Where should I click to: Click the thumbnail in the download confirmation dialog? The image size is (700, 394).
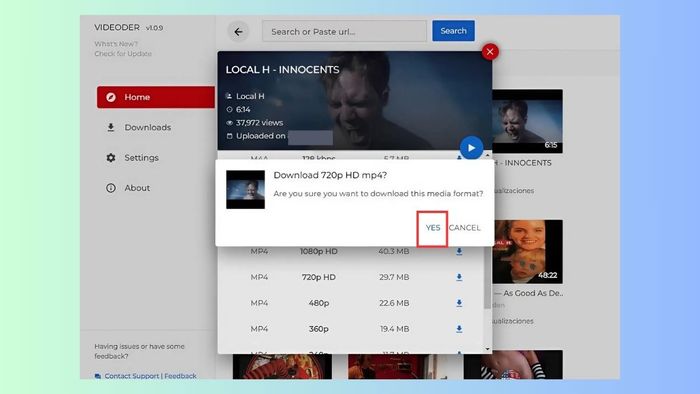pyautogui.click(x=245, y=189)
